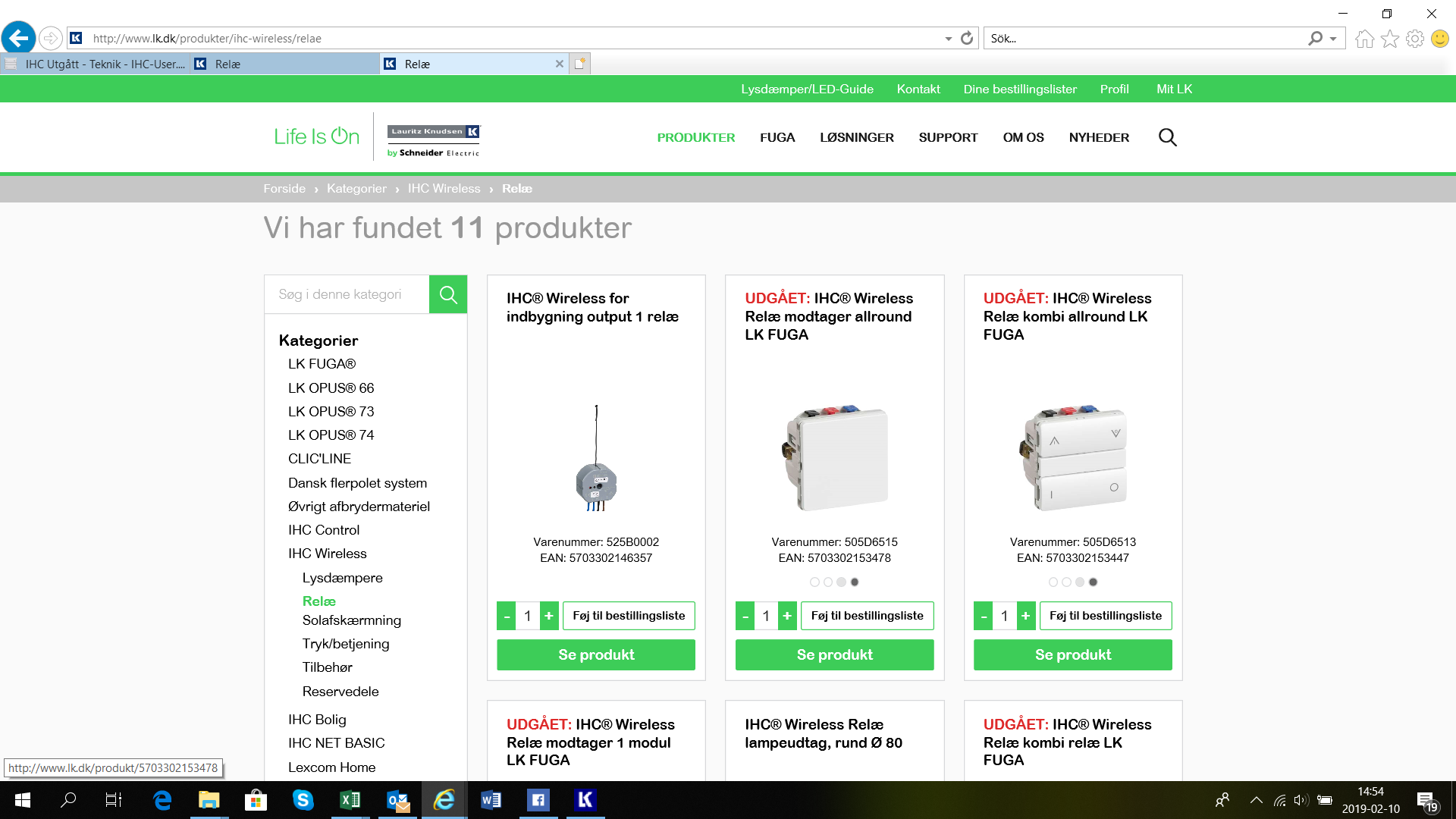Open the browser search provider dropdown arrow
The height and width of the screenshot is (819, 1456).
coord(1333,39)
